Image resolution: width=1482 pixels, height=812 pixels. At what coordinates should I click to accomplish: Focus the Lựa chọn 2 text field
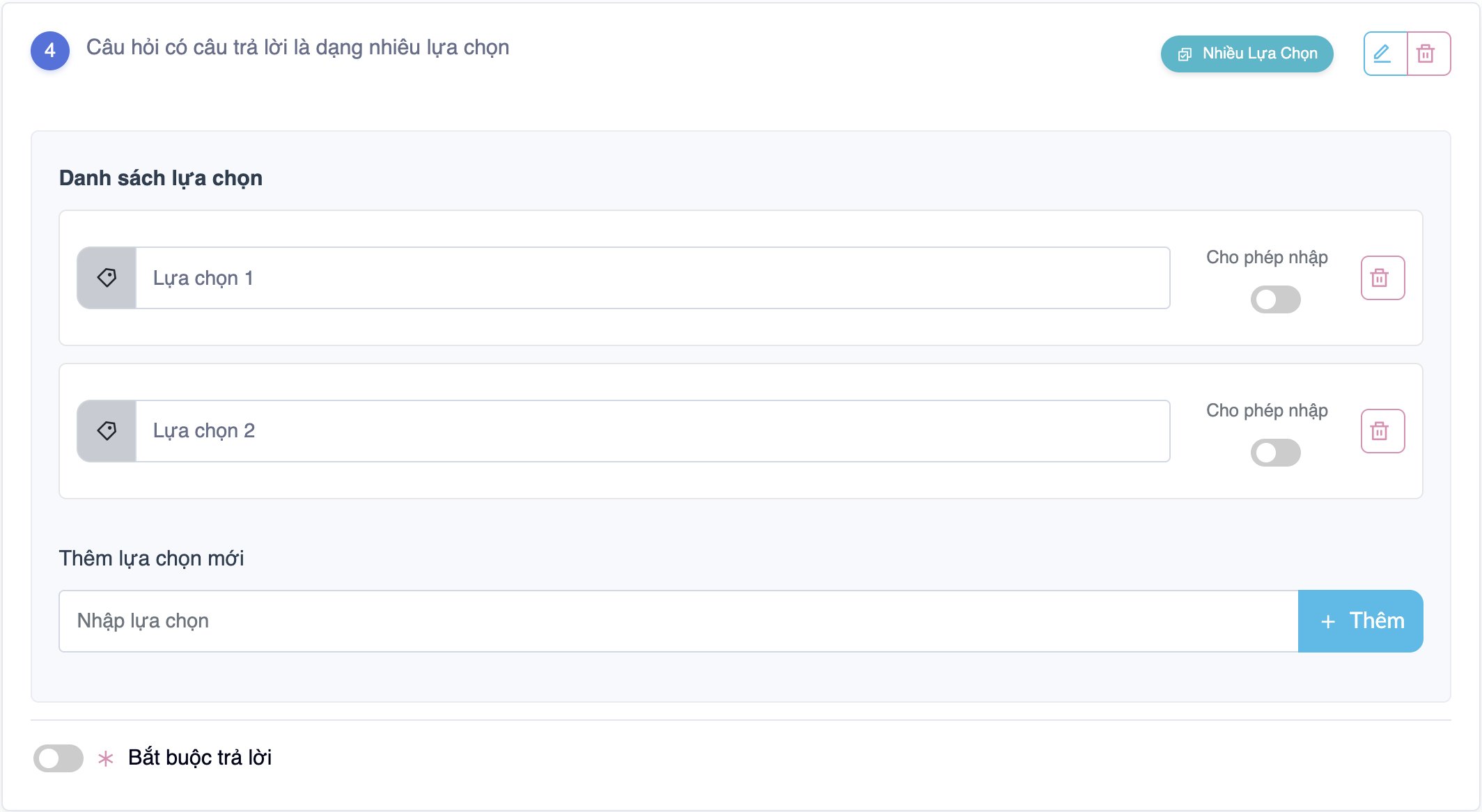click(x=652, y=431)
